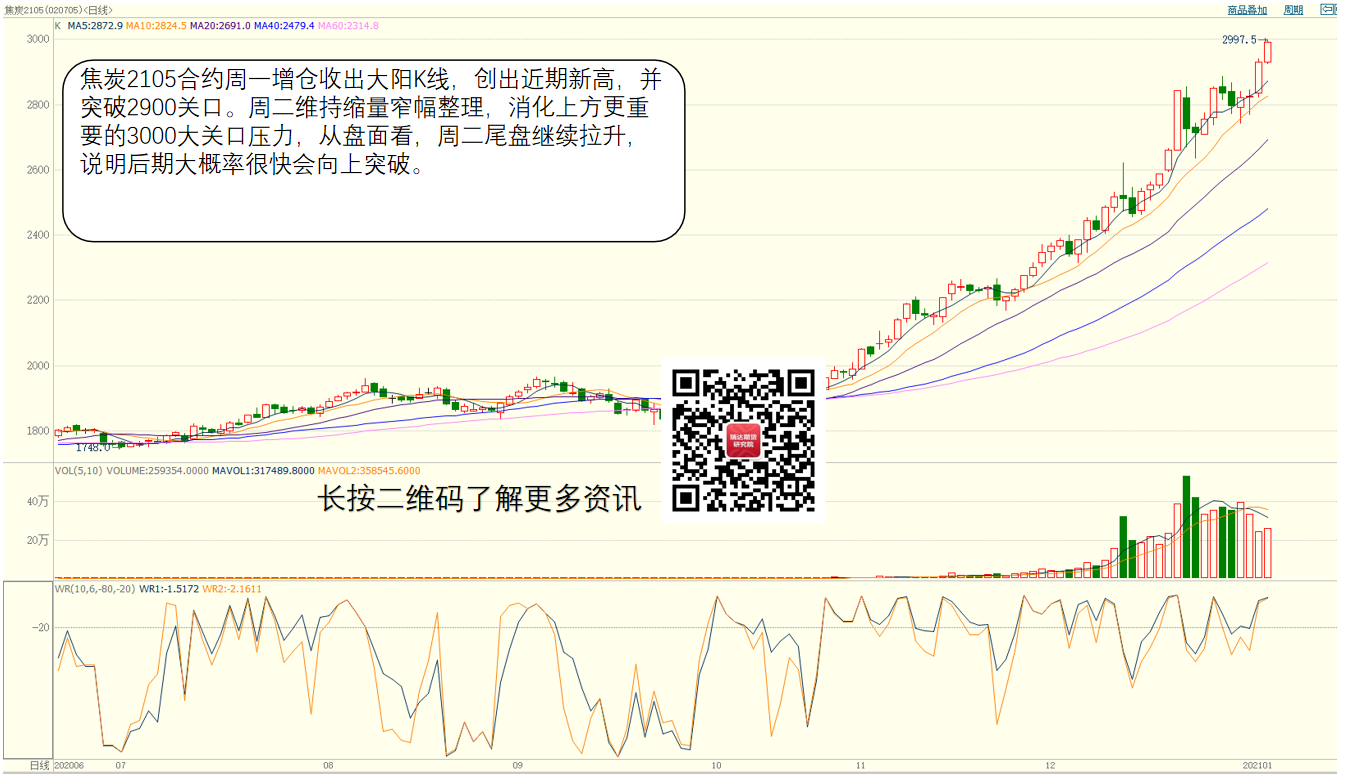Viewport: 1349px width, 775px height.
Task: Select the MA5 moving average label
Action: point(96,25)
